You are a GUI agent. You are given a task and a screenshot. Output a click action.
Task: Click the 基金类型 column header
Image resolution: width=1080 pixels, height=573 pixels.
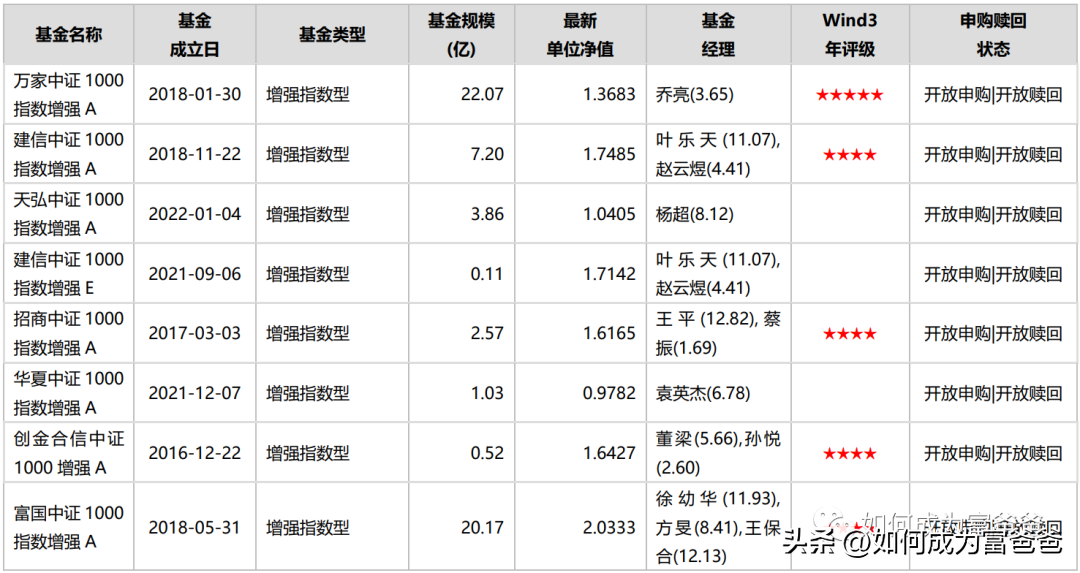tap(332, 35)
